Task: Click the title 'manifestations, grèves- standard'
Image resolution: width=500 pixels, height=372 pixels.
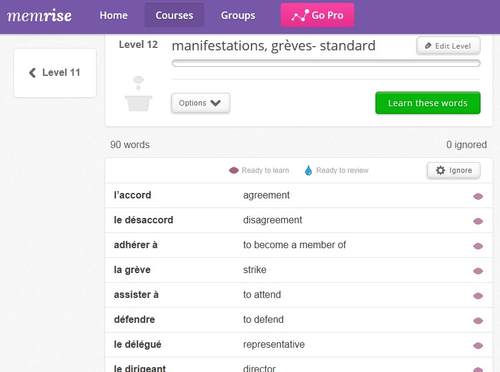Action: coord(273,46)
